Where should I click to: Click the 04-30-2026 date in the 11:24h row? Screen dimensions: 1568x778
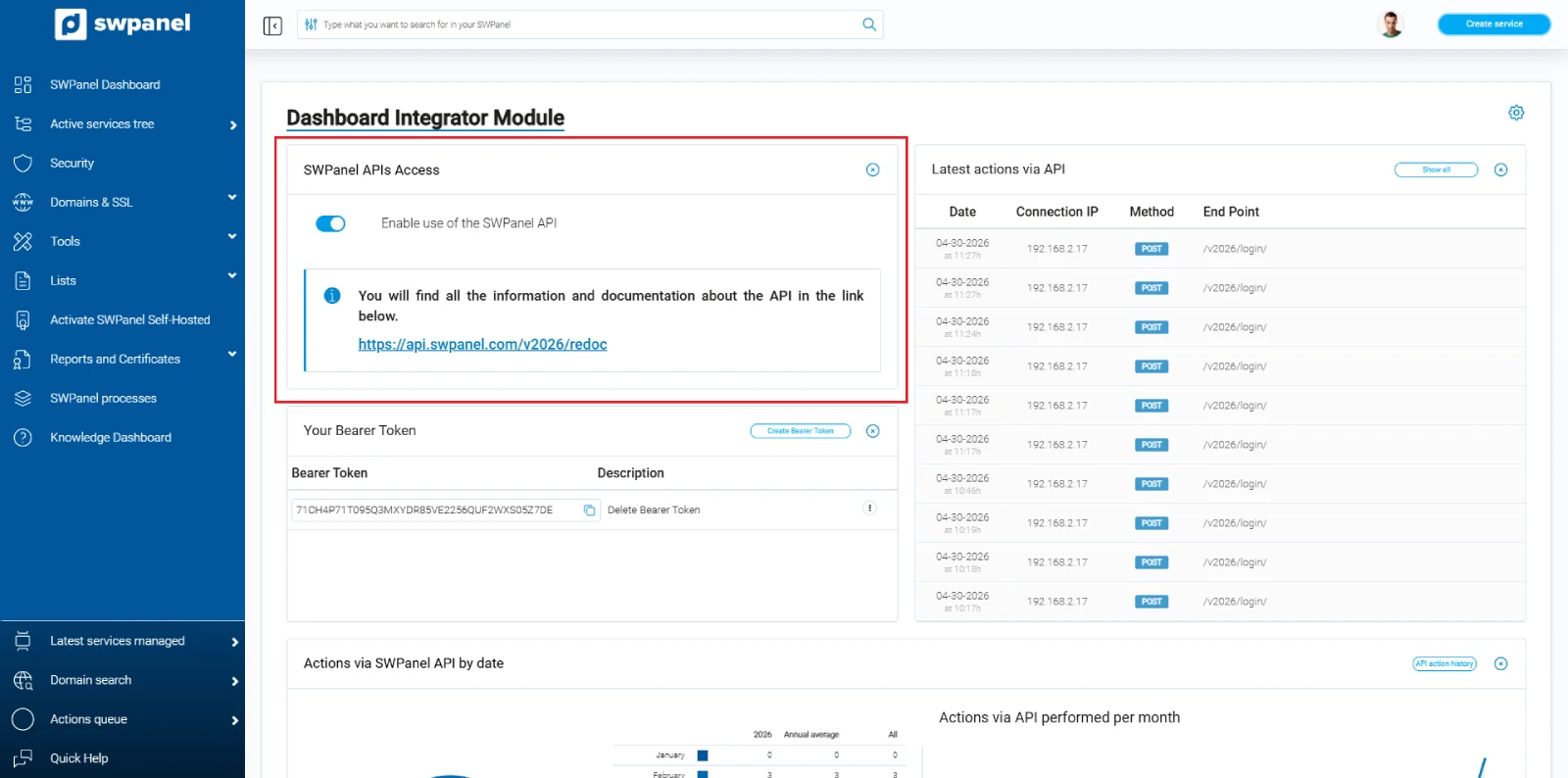pyautogui.click(x=962, y=321)
